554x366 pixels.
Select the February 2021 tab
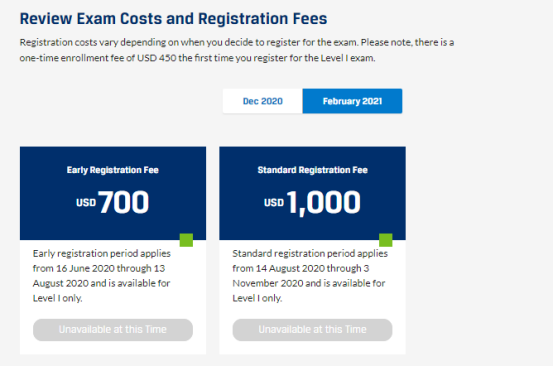pyautogui.click(x=352, y=101)
